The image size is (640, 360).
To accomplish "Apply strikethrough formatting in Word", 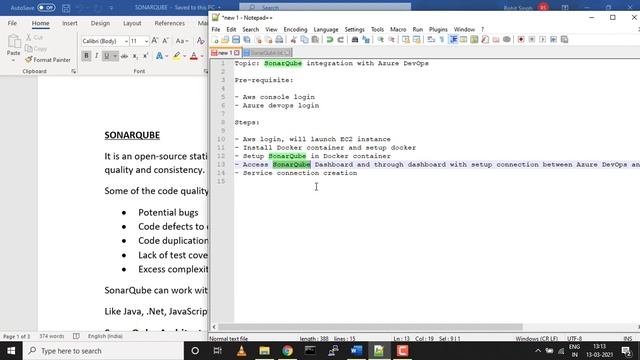I will point(124,56).
